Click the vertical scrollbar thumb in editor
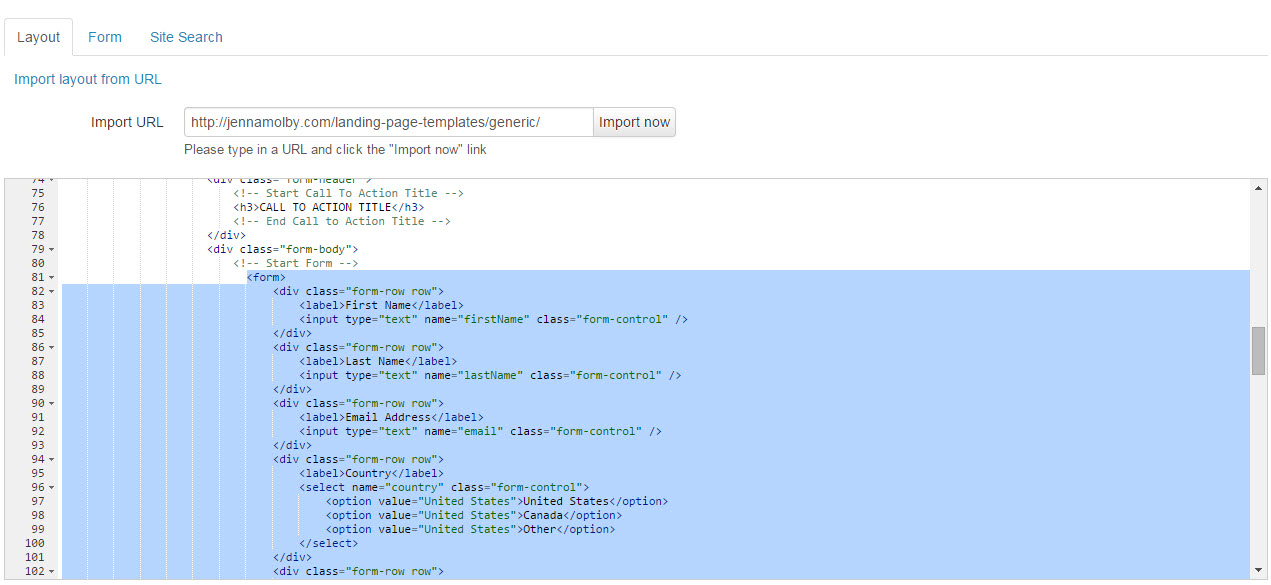 (x=1258, y=350)
